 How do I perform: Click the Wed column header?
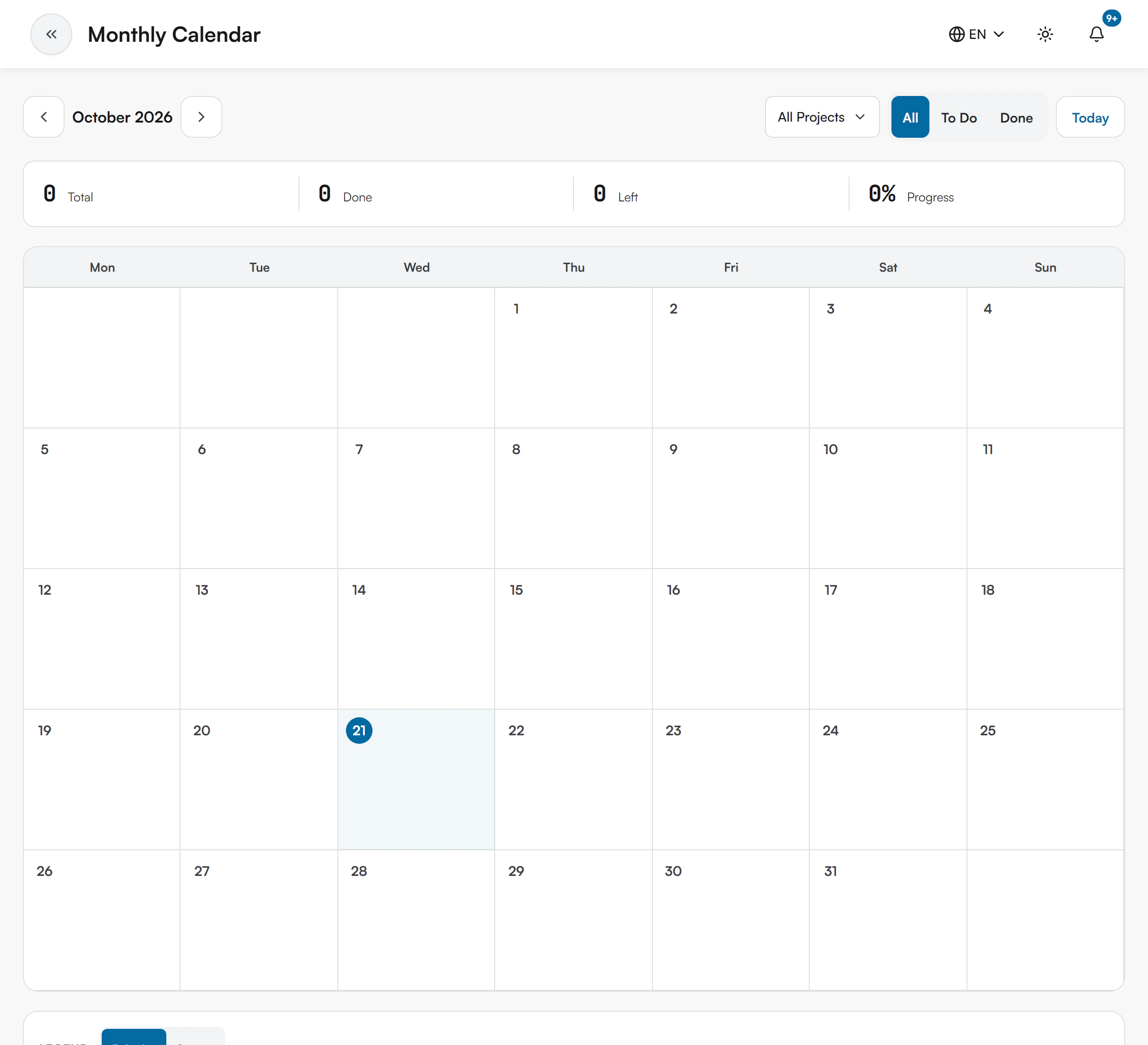point(416,267)
